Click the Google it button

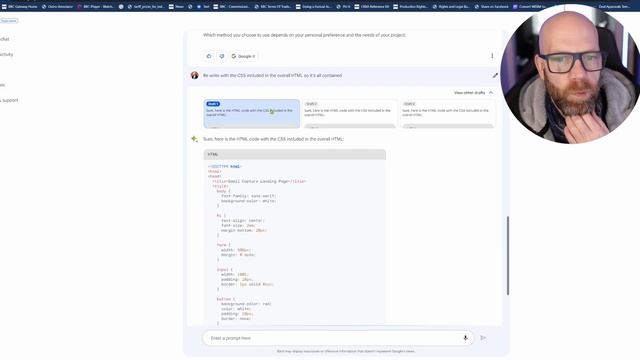pyautogui.click(x=244, y=56)
